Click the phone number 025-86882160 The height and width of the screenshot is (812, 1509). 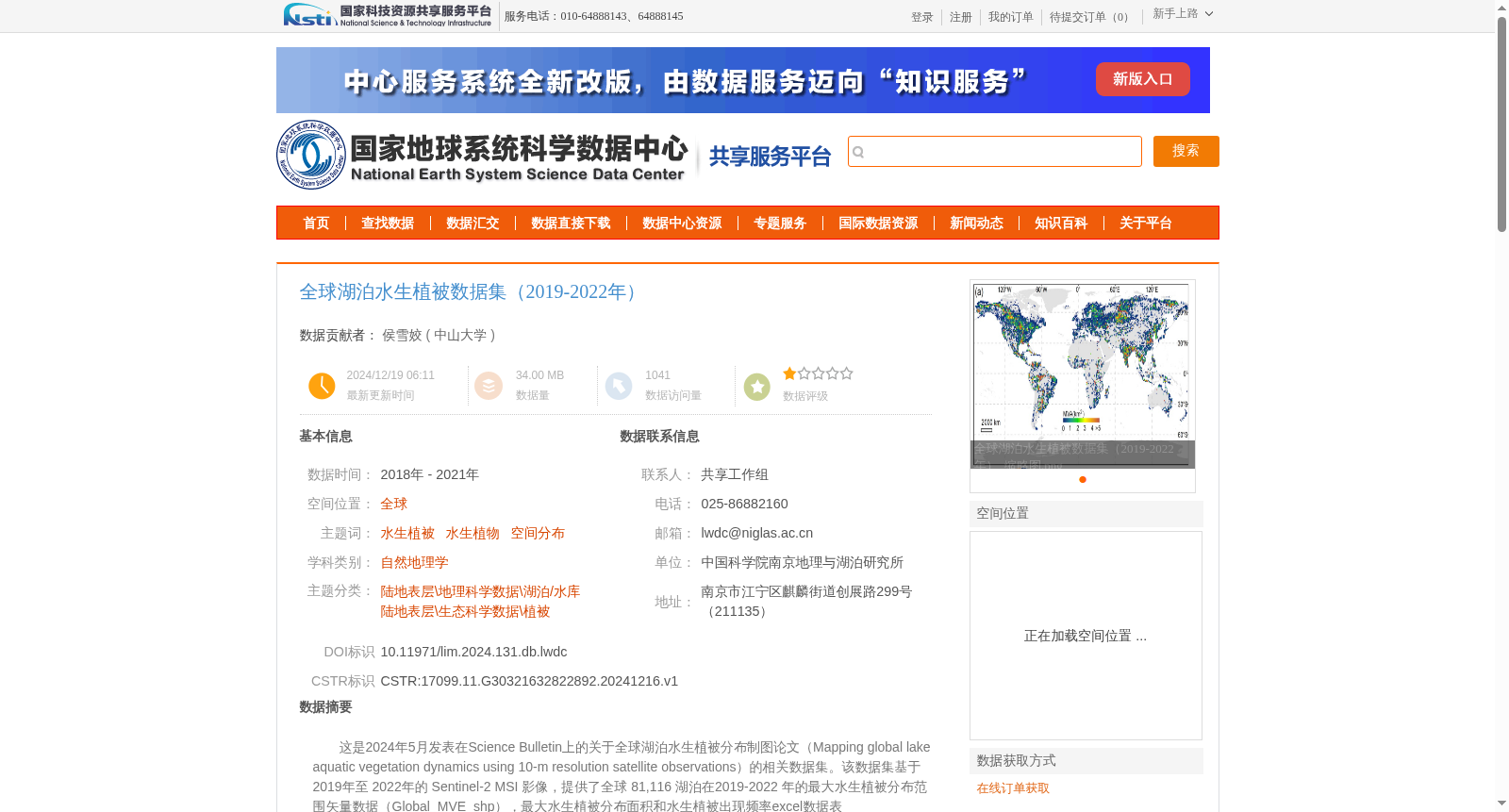point(744,504)
